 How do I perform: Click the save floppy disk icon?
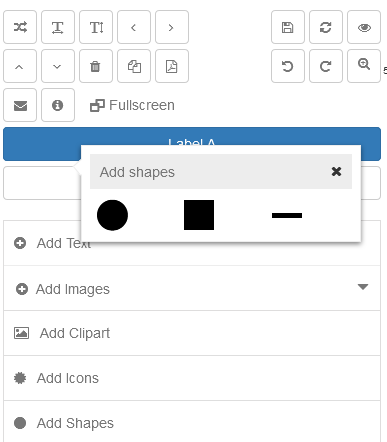pyautogui.click(x=288, y=27)
